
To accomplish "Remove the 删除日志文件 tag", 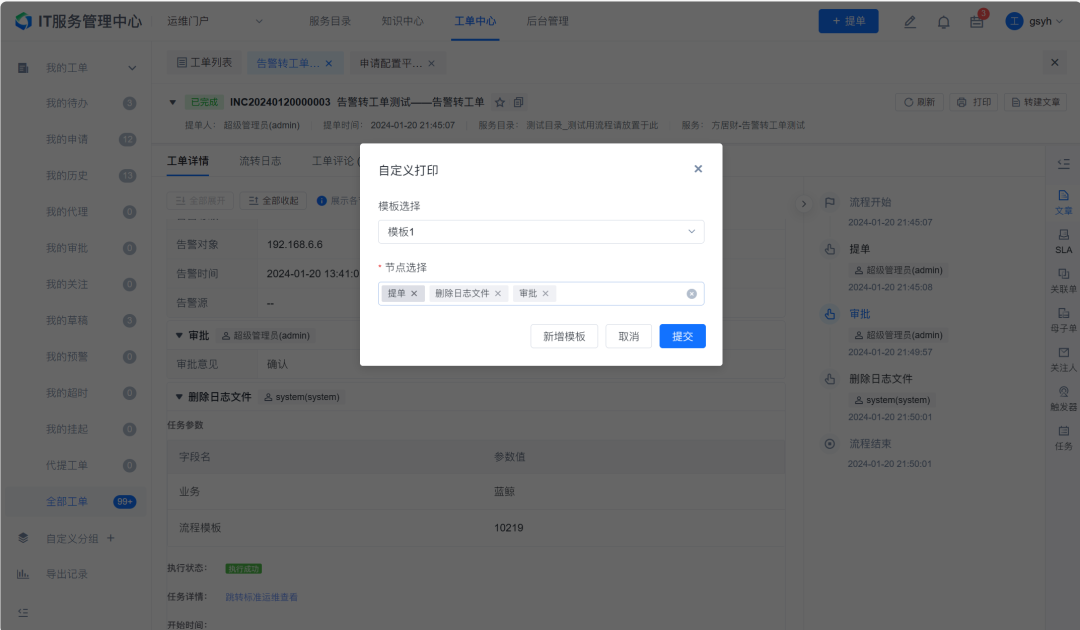I will 498,293.
